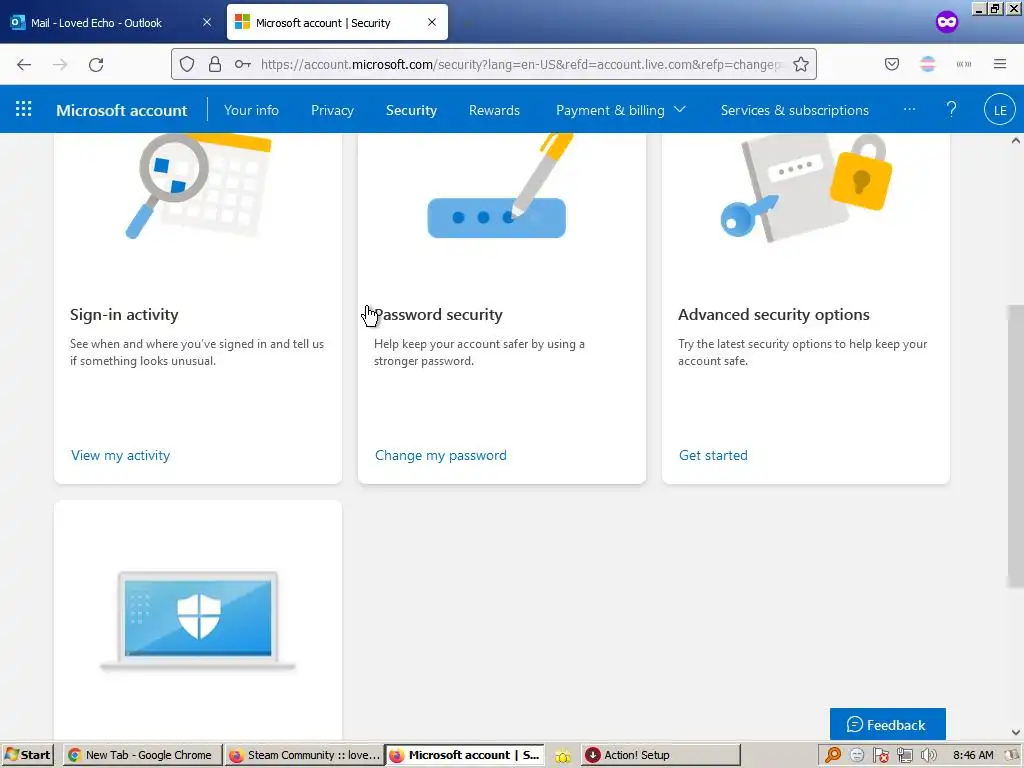Bookmark this page with the star icon
The height and width of the screenshot is (768, 1024).
click(801, 64)
